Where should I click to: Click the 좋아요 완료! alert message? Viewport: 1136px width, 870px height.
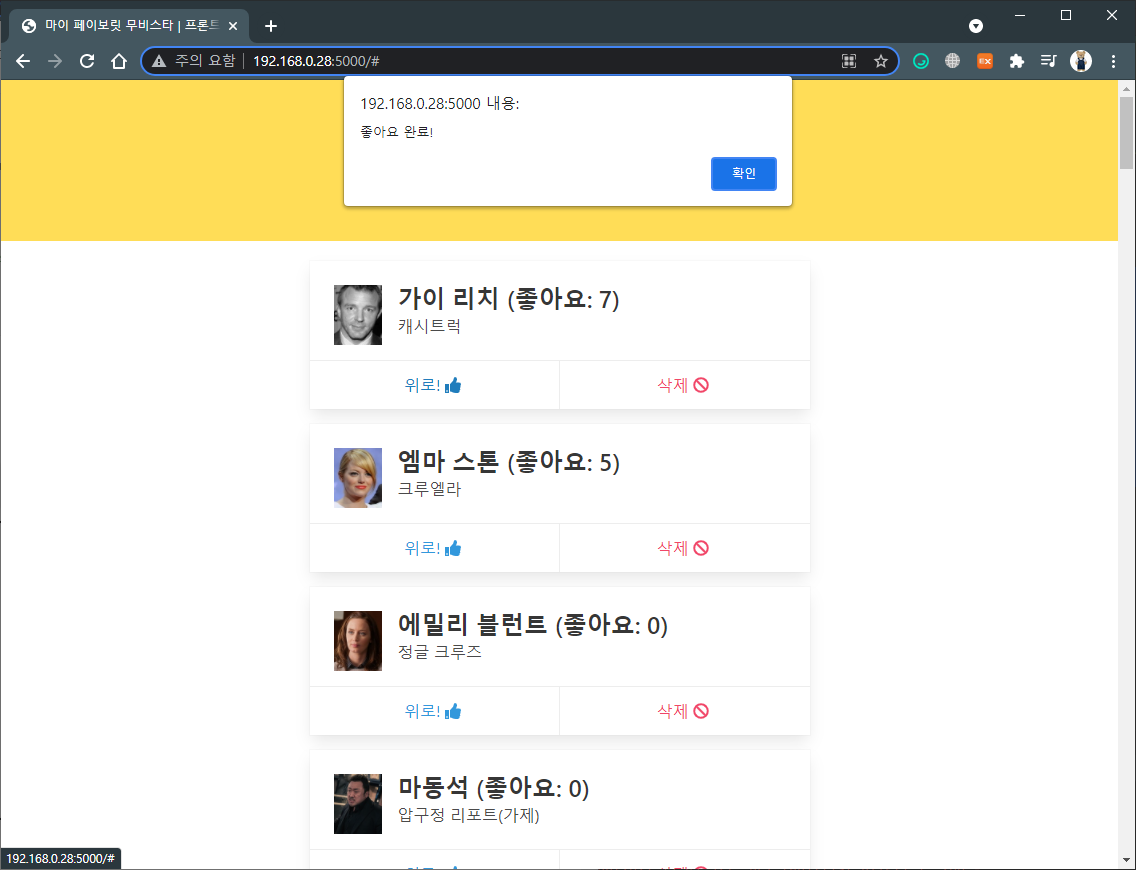(396, 132)
